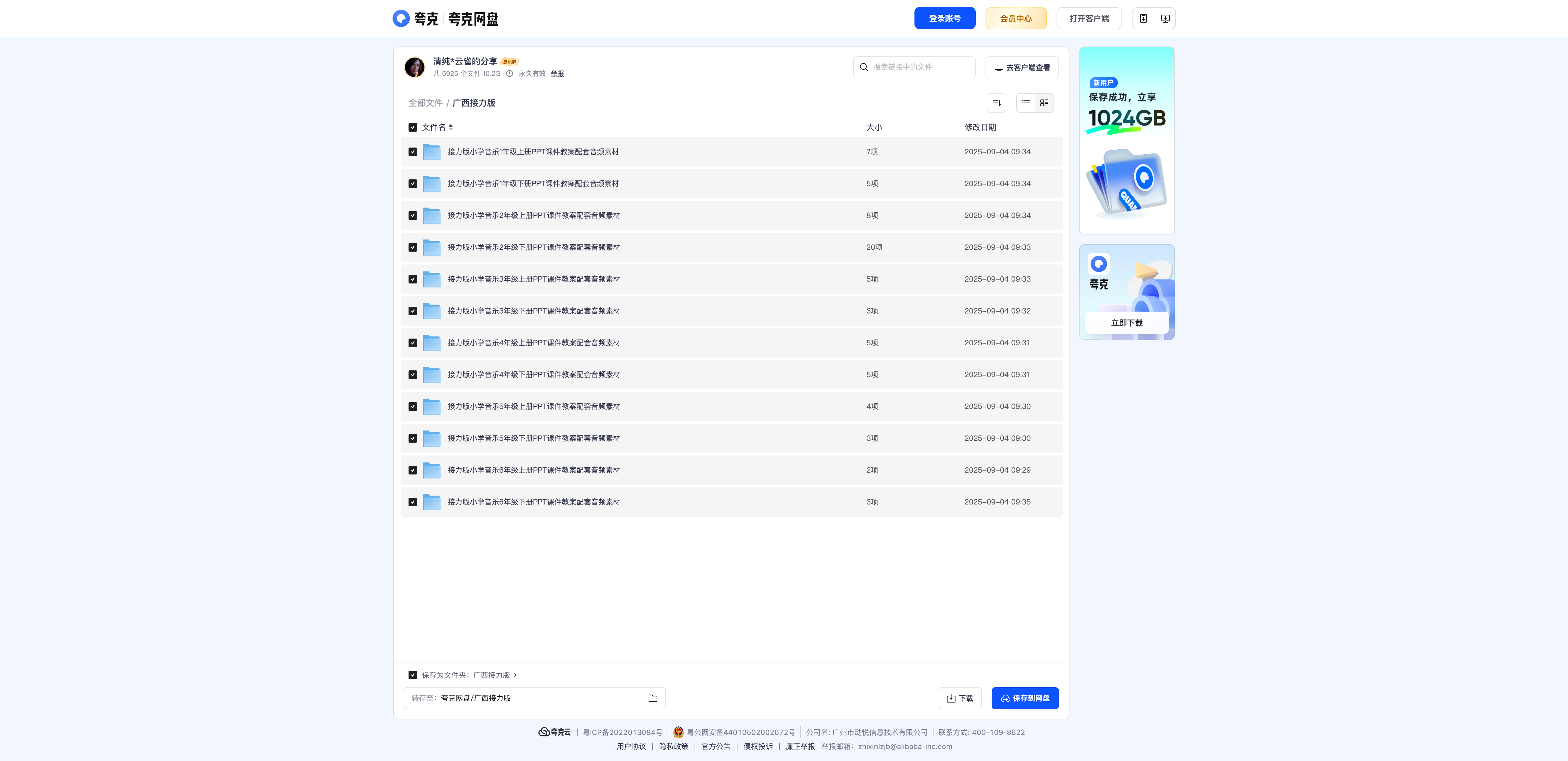This screenshot has height=761, width=1568.
Task: Click the 转存至 destination path field
Action: (x=534, y=698)
